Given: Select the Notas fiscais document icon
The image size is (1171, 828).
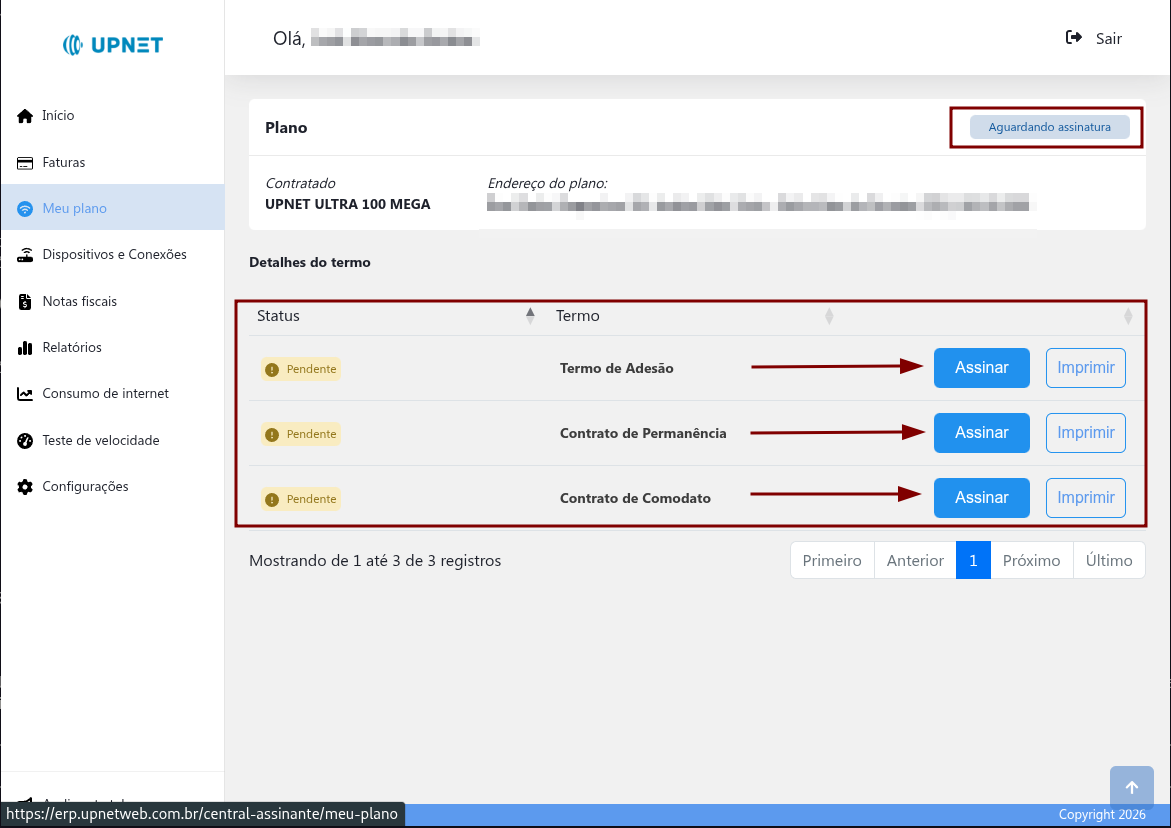Looking at the screenshot, I should pos(24,301).
